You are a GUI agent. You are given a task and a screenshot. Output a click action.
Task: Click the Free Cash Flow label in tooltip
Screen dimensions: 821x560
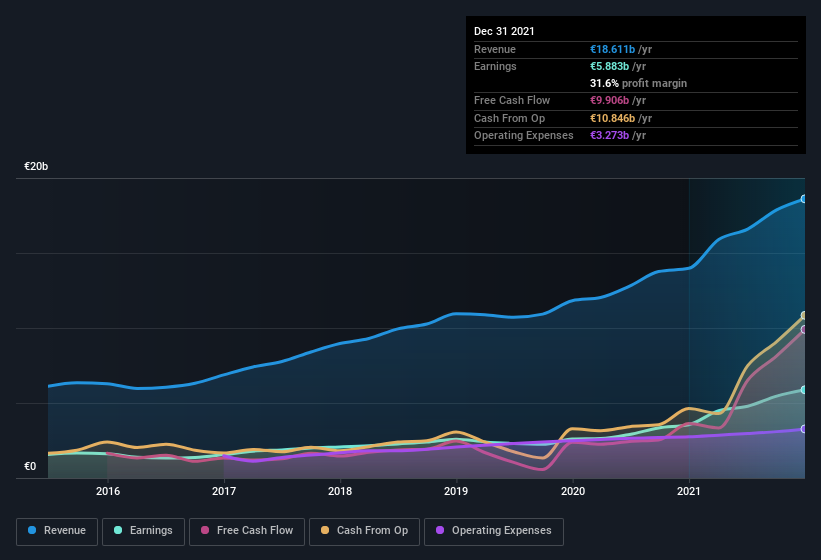[512, 100]
